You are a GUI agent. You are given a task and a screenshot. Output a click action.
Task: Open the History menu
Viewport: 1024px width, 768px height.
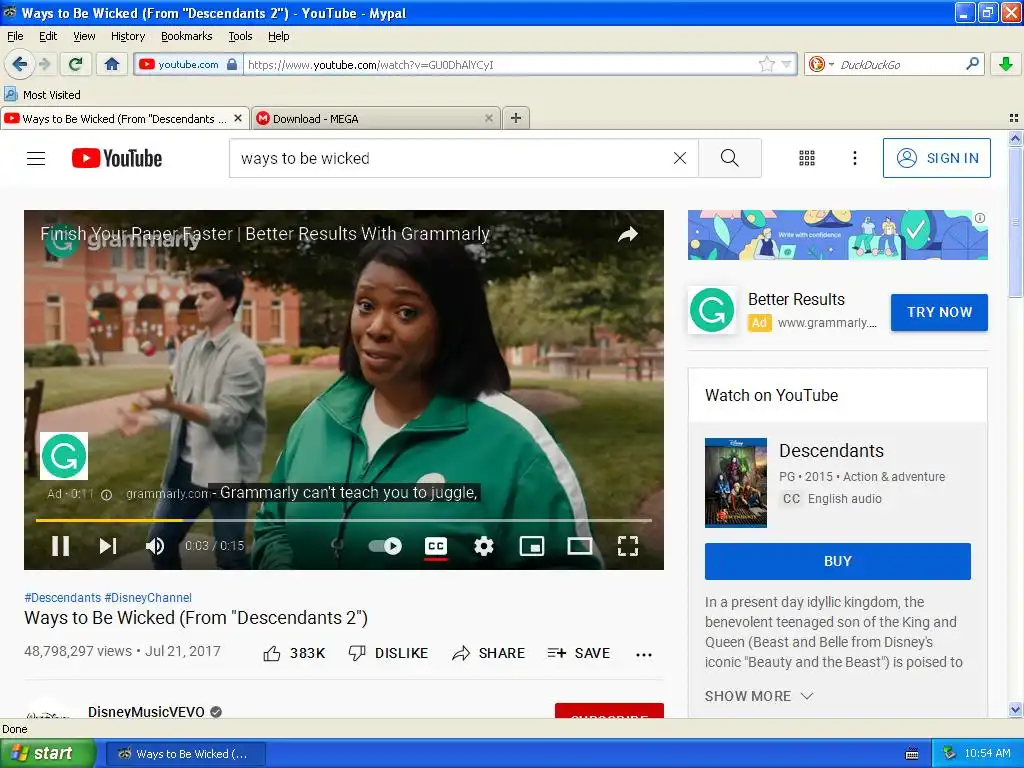[x=128, y=36]
